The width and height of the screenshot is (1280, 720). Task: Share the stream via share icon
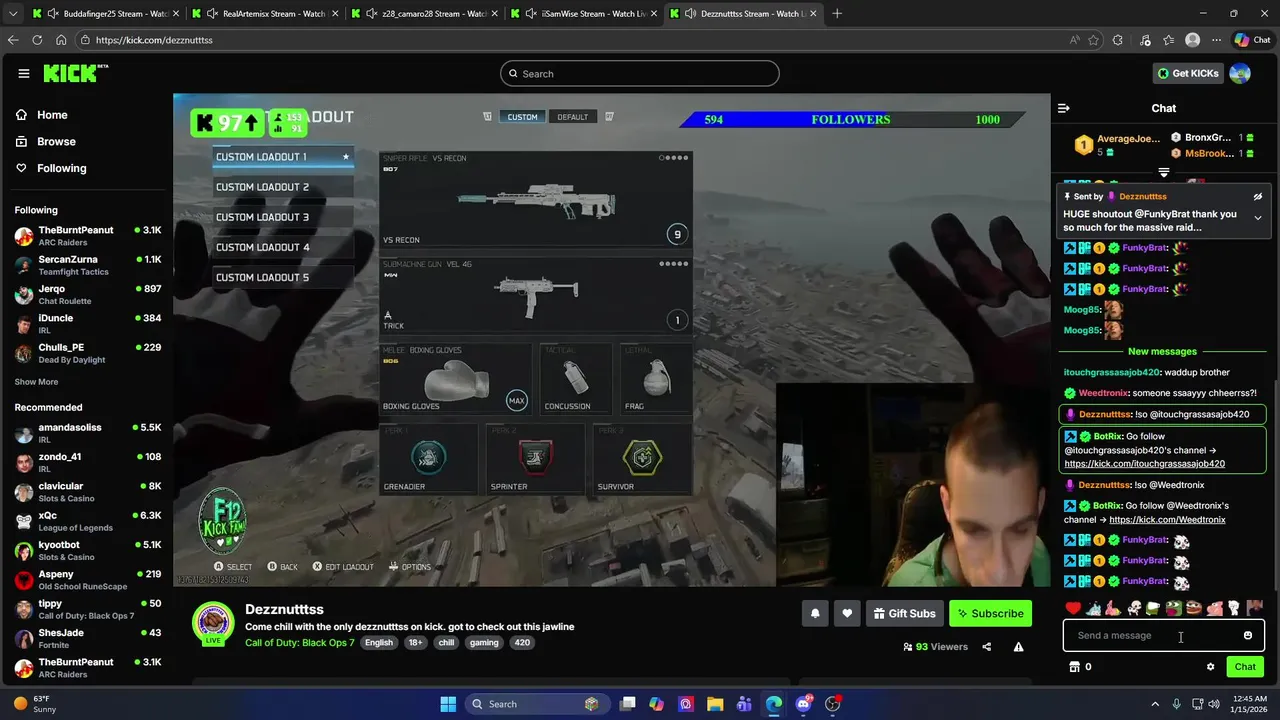(986, 647)
